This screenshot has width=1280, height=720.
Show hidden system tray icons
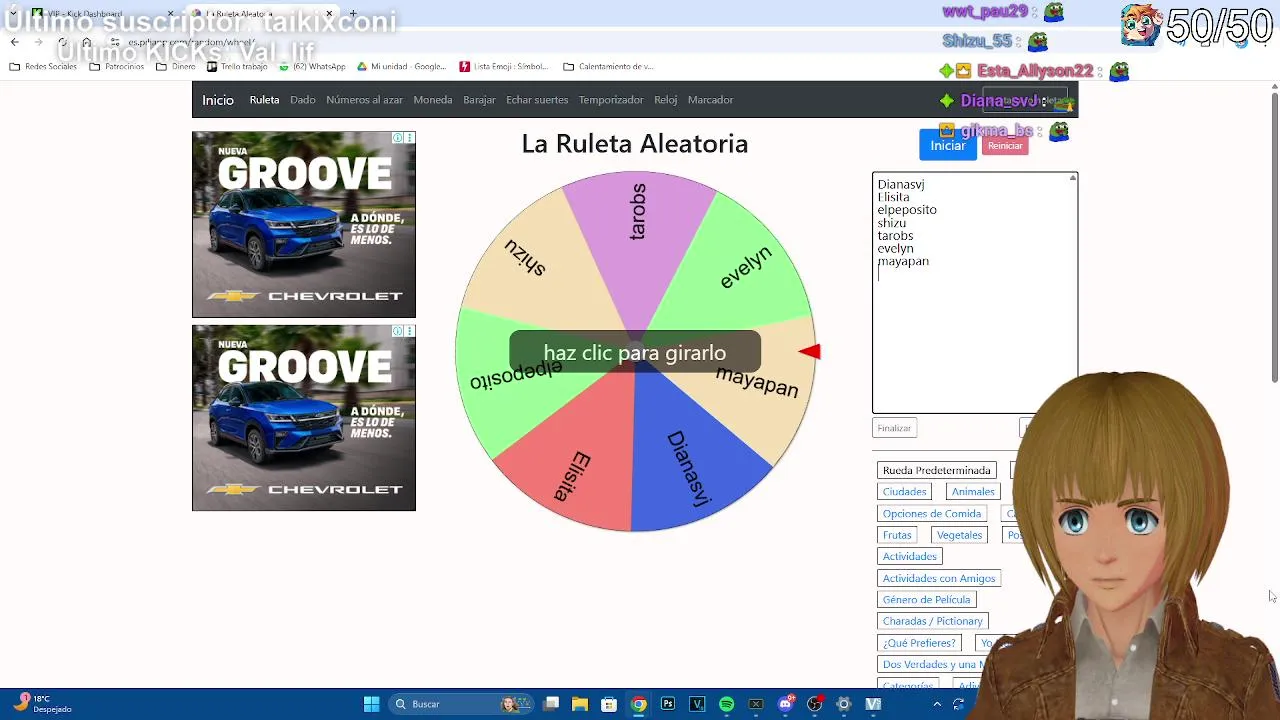coord(937,704)
